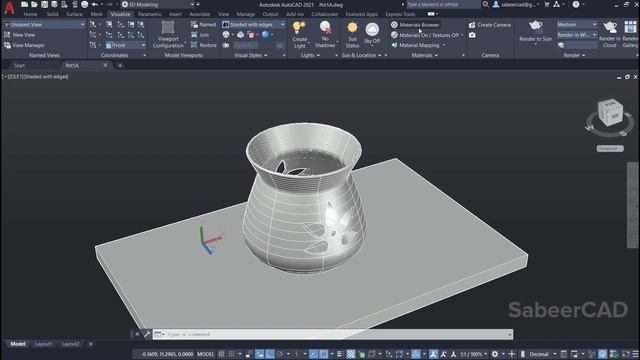Viewport: 640px width, 360px height.
Task: Click the workspace switching gear in status bar
Action: click(x=495, y=354)
